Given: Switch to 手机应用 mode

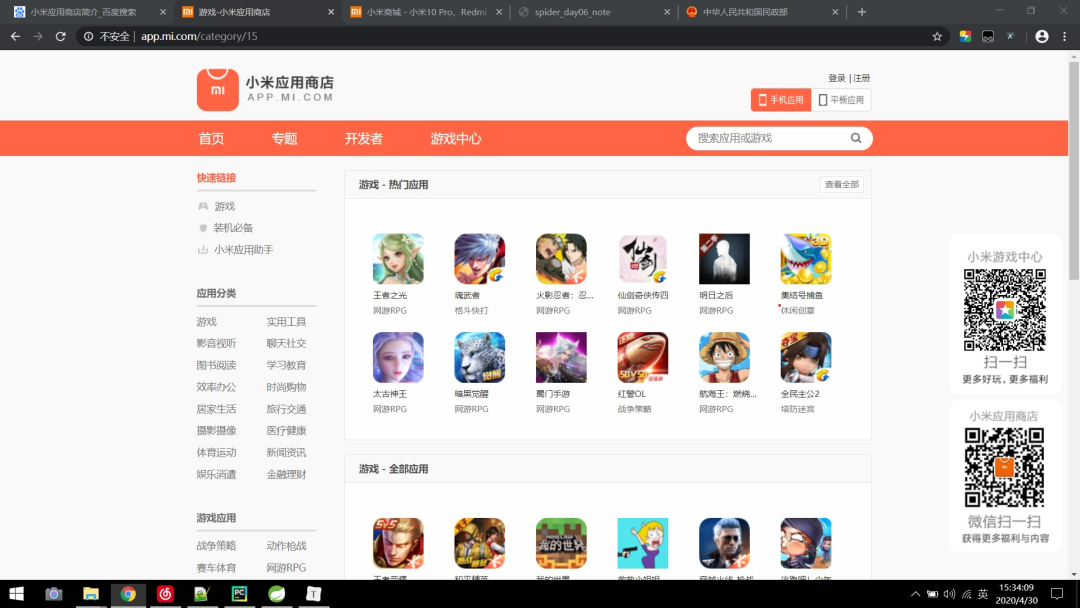Looking at the screenshot, I should point(781,100).
